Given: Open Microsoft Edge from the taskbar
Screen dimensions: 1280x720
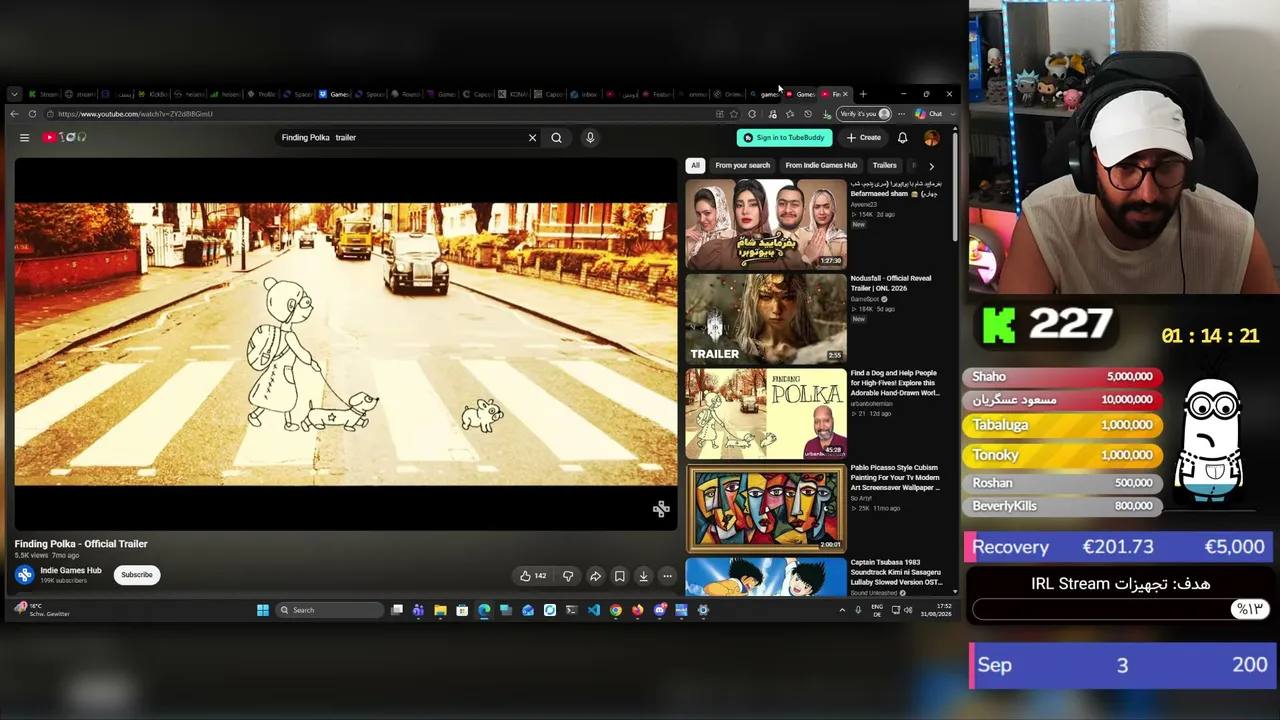Looking at the screenshot, I should (484, 610).
